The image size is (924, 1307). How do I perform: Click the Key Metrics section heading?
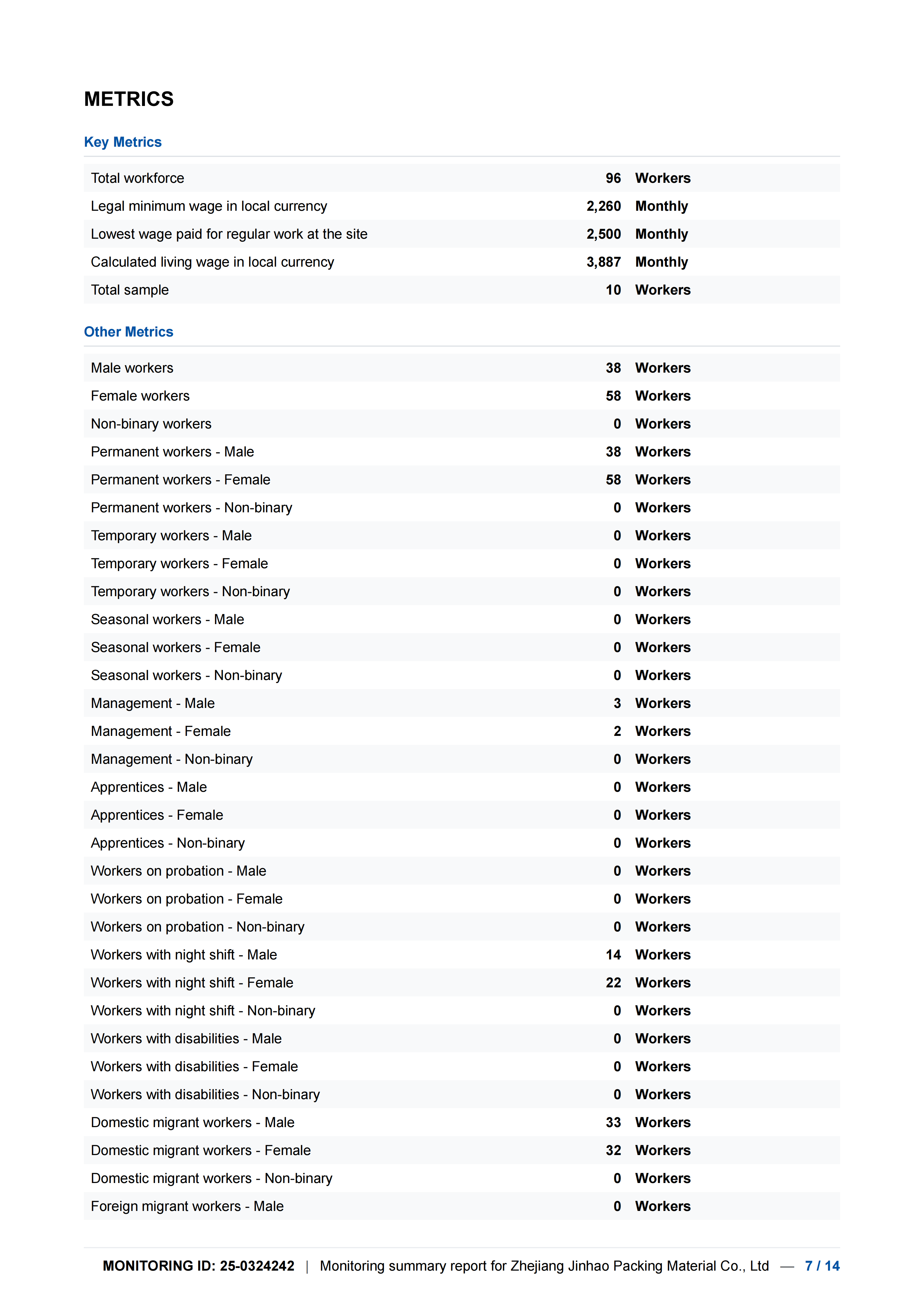click(x=122, y=142)
